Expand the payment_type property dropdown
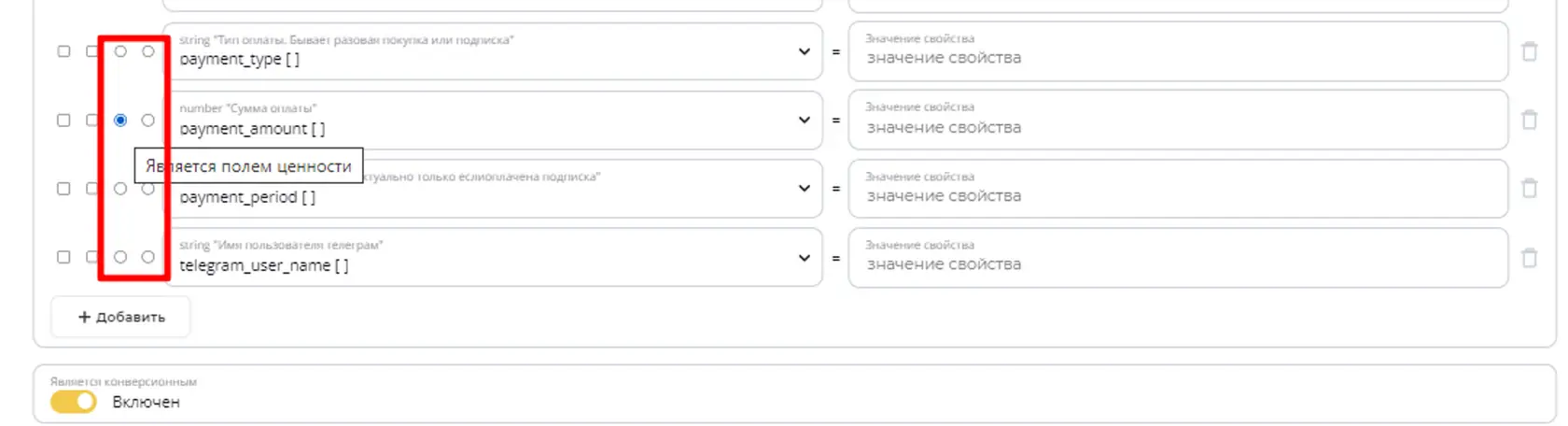This screenshot has height=426, width=1568. (x=804, y=51)
